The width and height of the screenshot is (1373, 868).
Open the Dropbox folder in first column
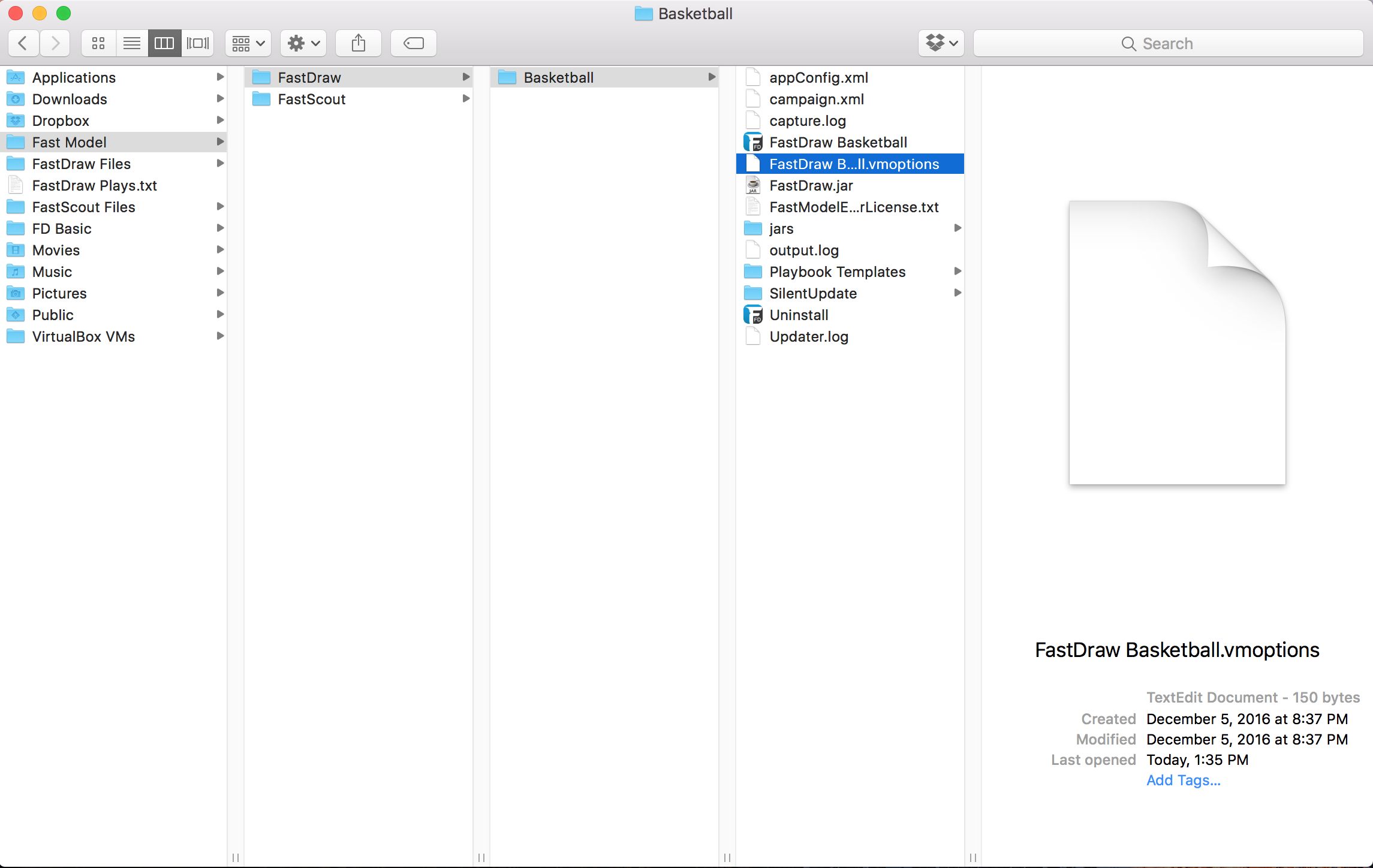pos(114,120)
